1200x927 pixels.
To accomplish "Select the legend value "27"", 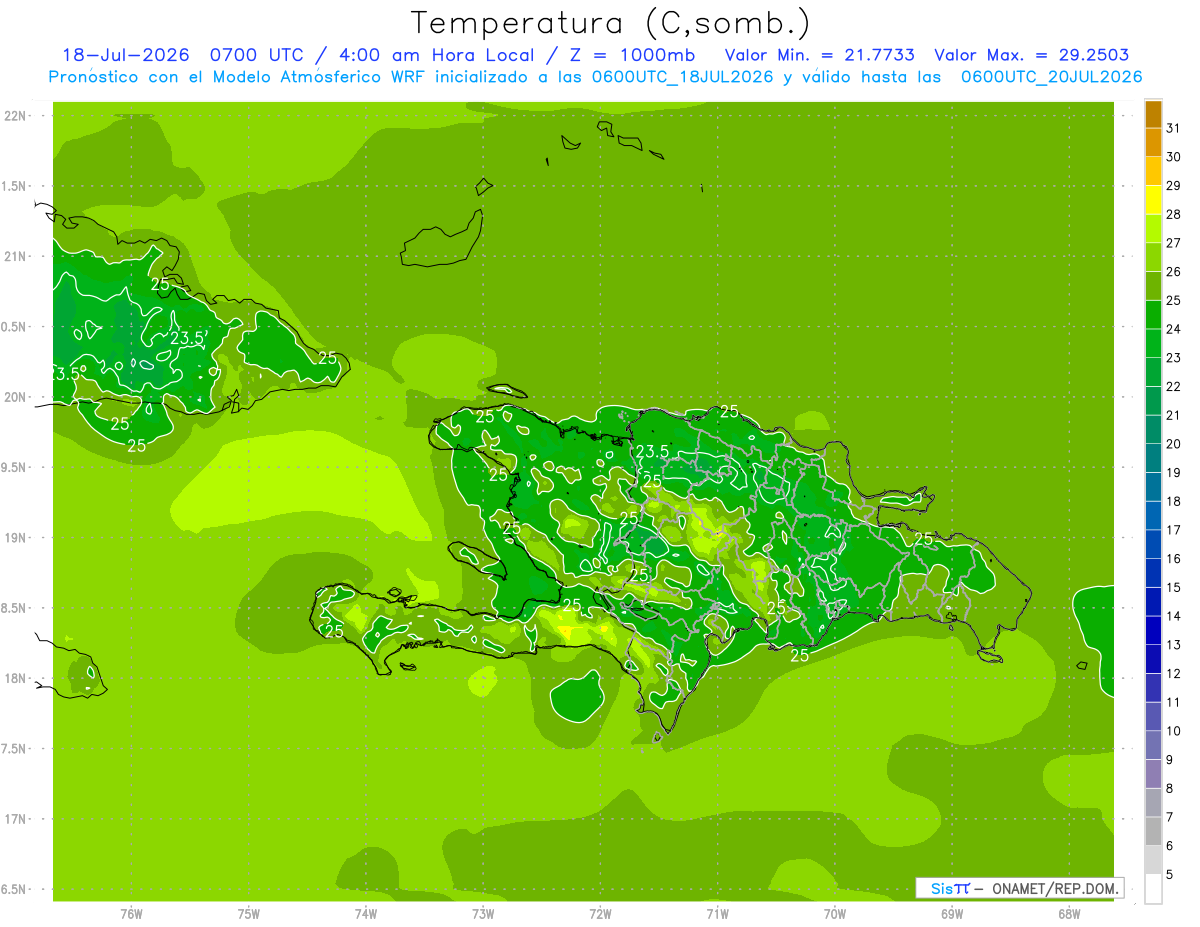I will pos(1174,243).
